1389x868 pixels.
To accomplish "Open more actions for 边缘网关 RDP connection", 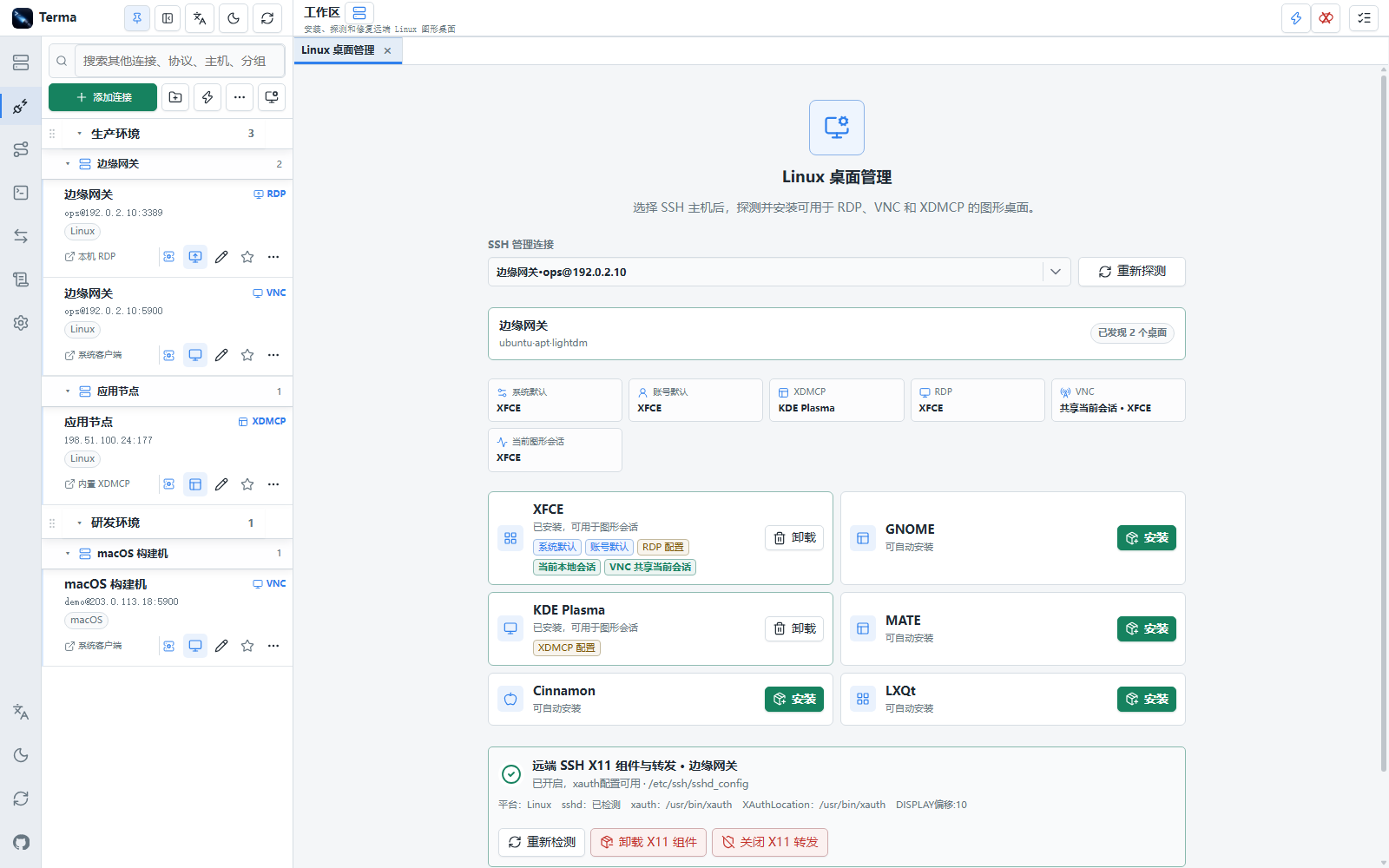I will pos(273,257).
